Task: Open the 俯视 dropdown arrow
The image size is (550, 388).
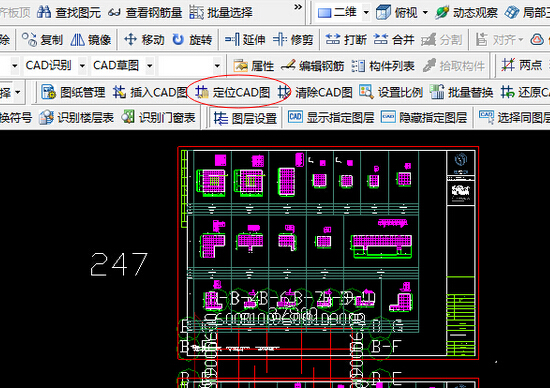Action: tap(425, 13)
